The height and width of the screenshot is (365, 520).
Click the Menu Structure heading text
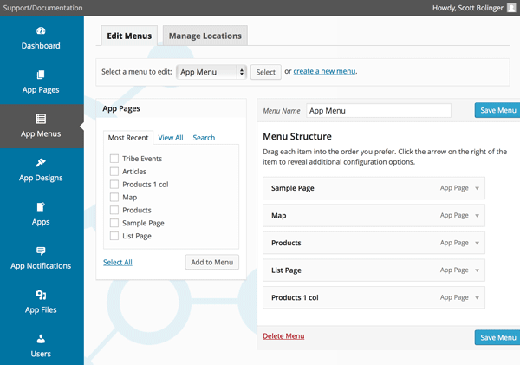tap(297, 136)
